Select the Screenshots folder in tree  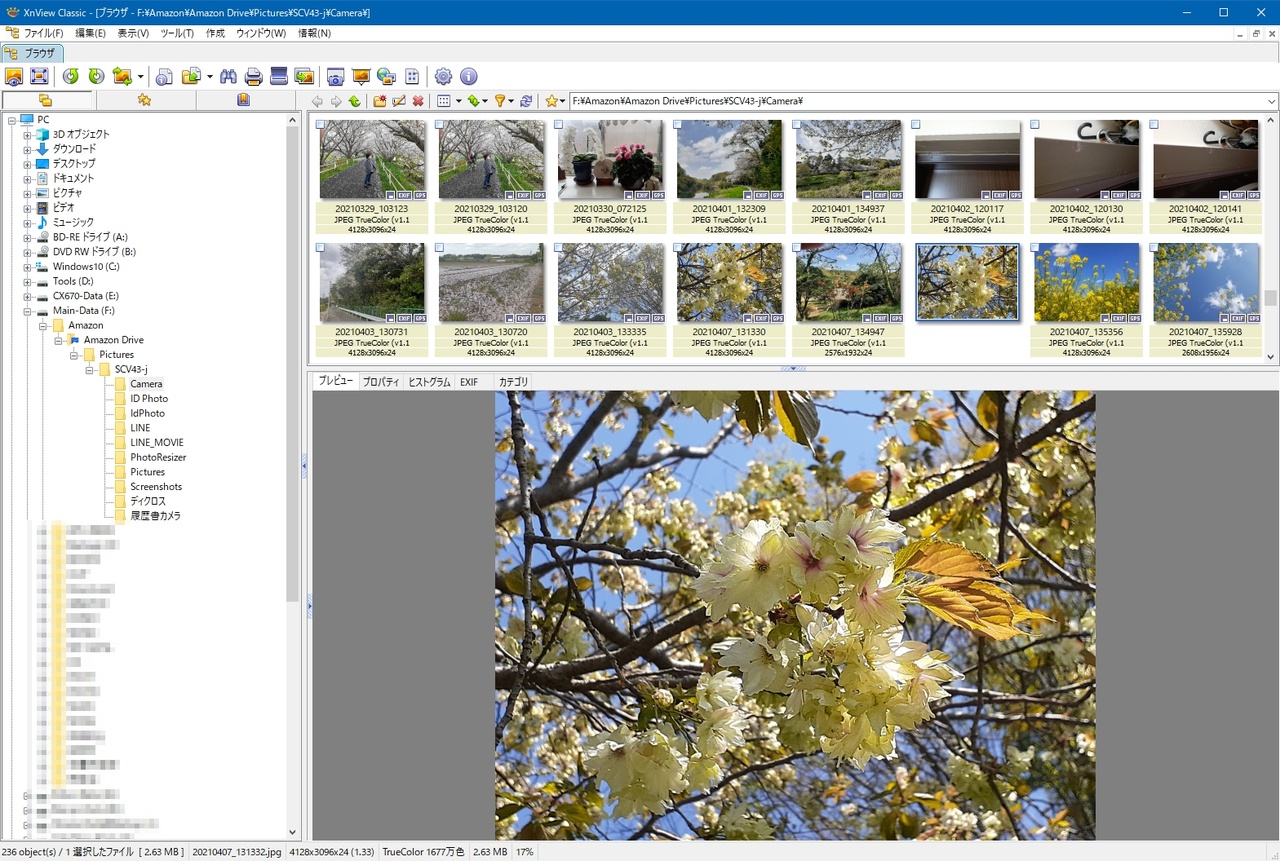tap(156, 487)
